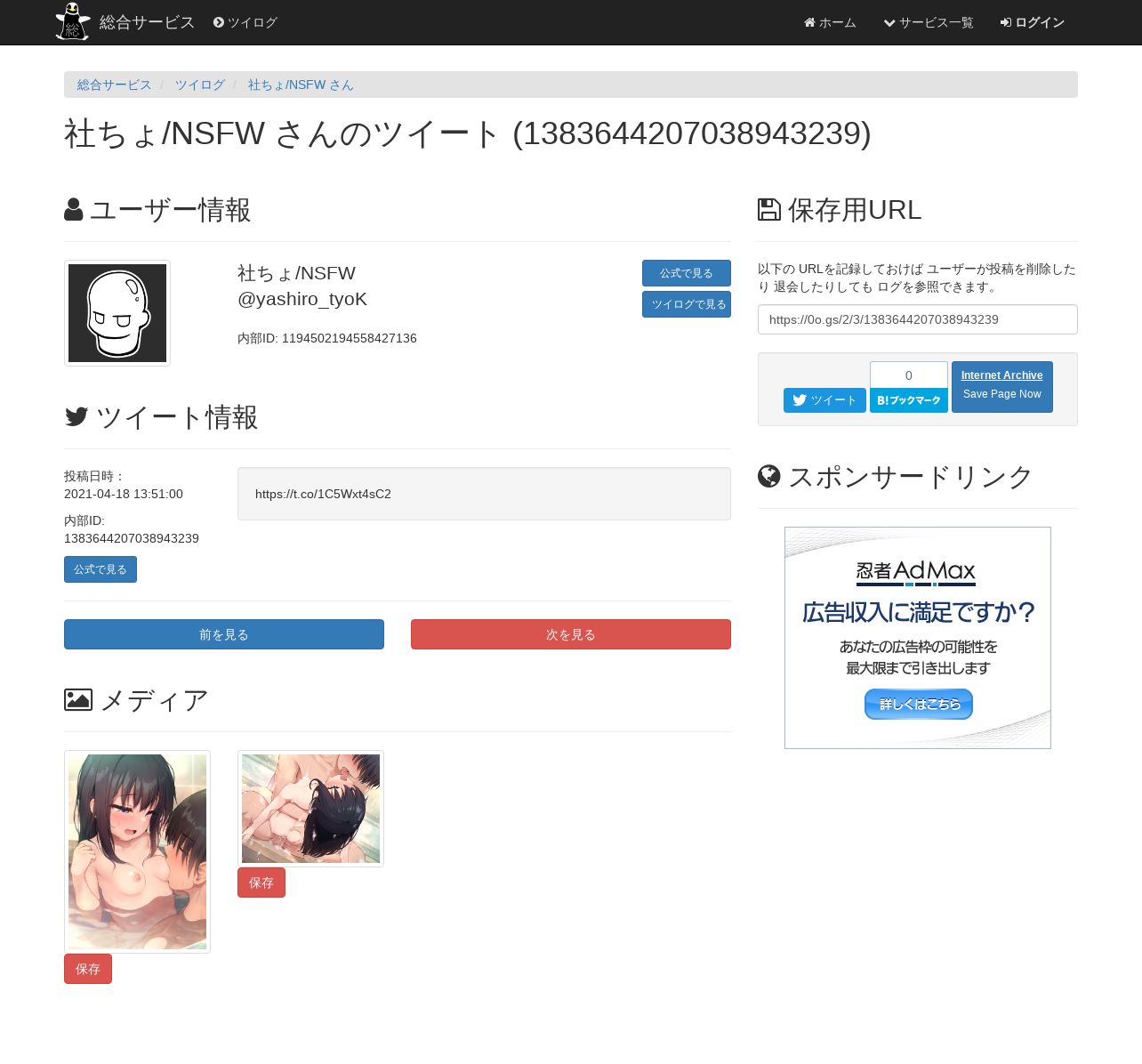Click the Hatena bookmark count box
Screen dimensions: 1142x1064
pyautogui.click(x=909, y=375)
